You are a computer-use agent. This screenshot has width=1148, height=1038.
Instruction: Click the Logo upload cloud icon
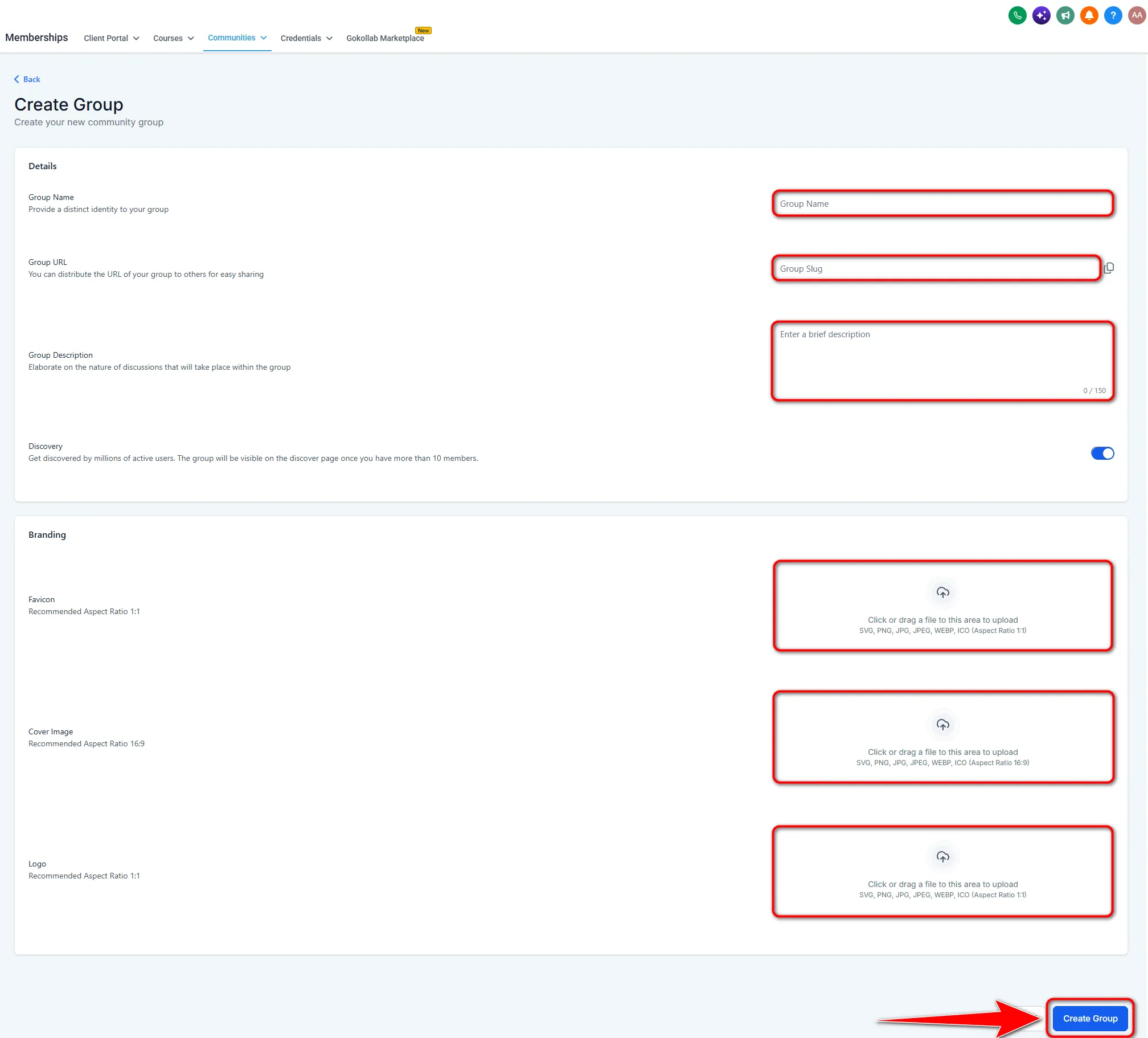pos(942,857)
